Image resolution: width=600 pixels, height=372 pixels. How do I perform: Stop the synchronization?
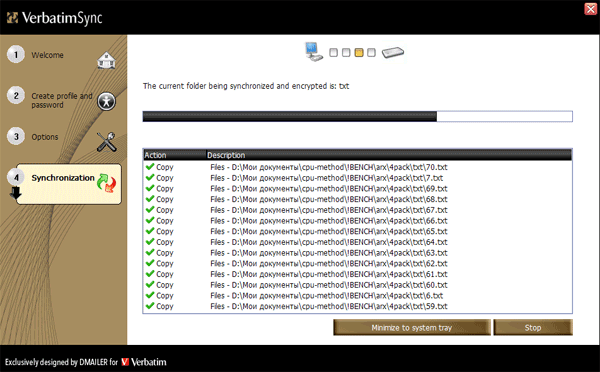point(533,328)
